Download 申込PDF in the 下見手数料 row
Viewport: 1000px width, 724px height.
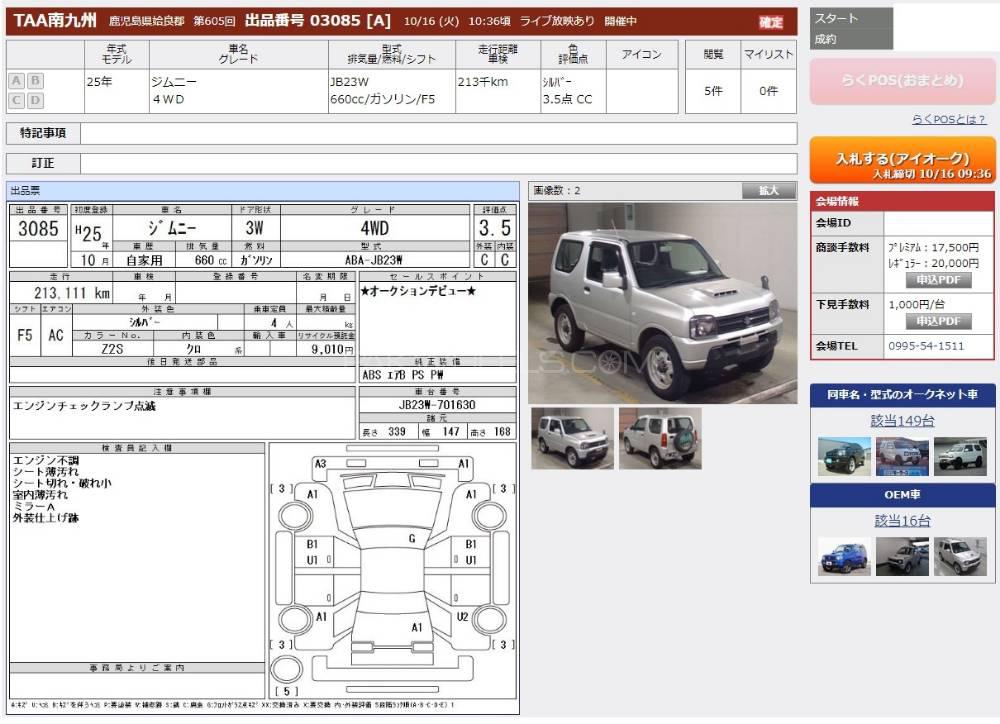[938, 321]
